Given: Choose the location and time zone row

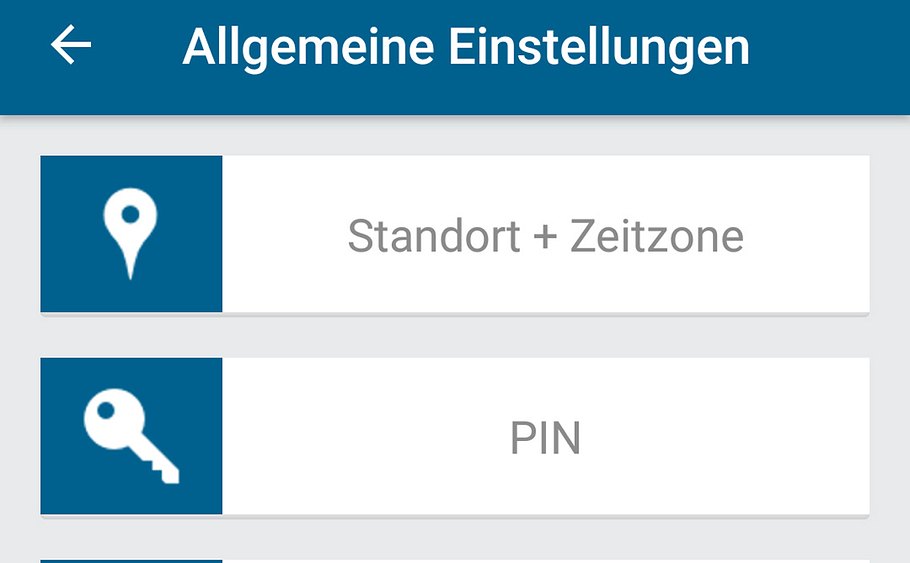Looking at the screenshot, I should [x=455, y=234].
